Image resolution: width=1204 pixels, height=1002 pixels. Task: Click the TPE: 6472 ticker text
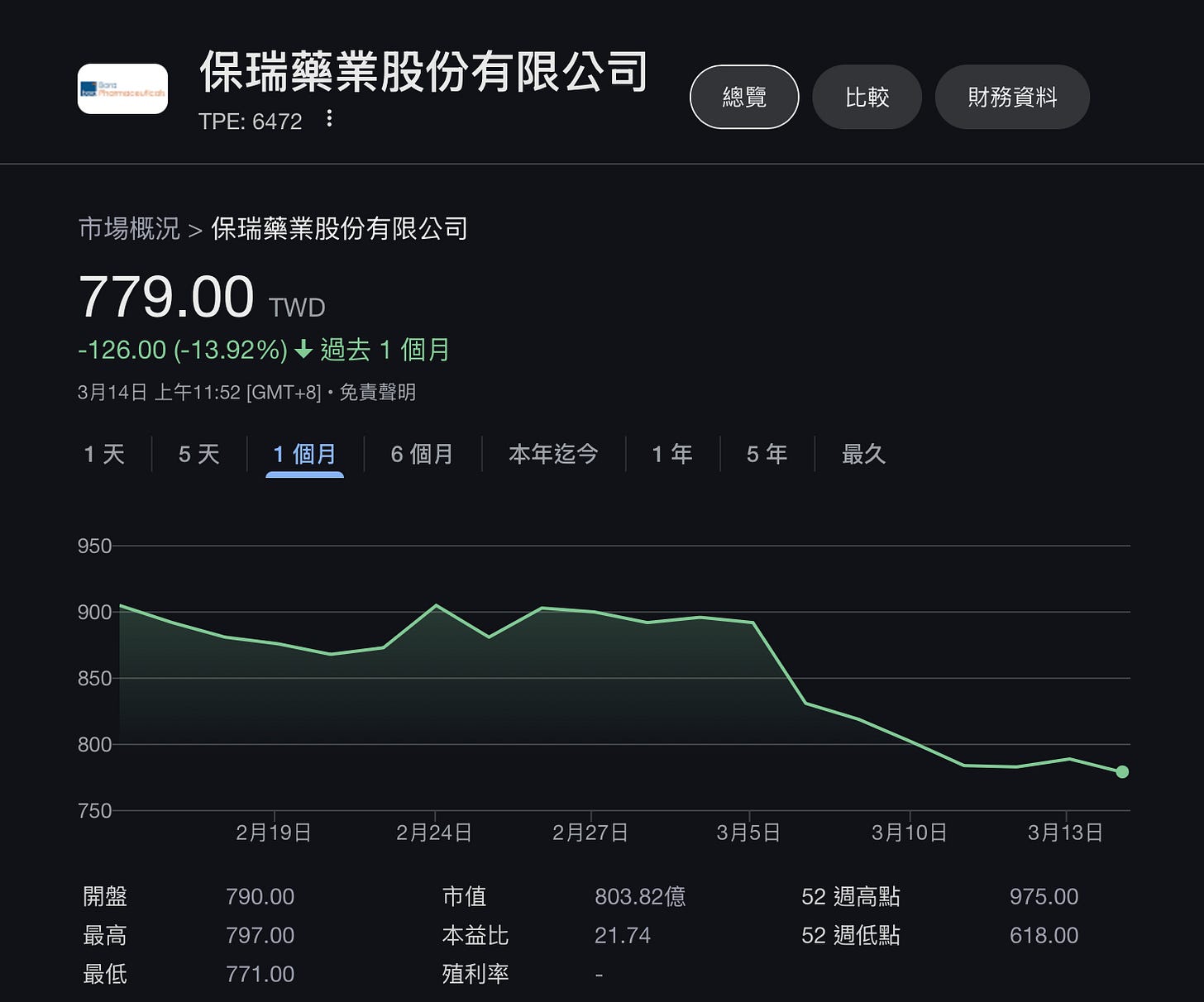click(251, 122)
